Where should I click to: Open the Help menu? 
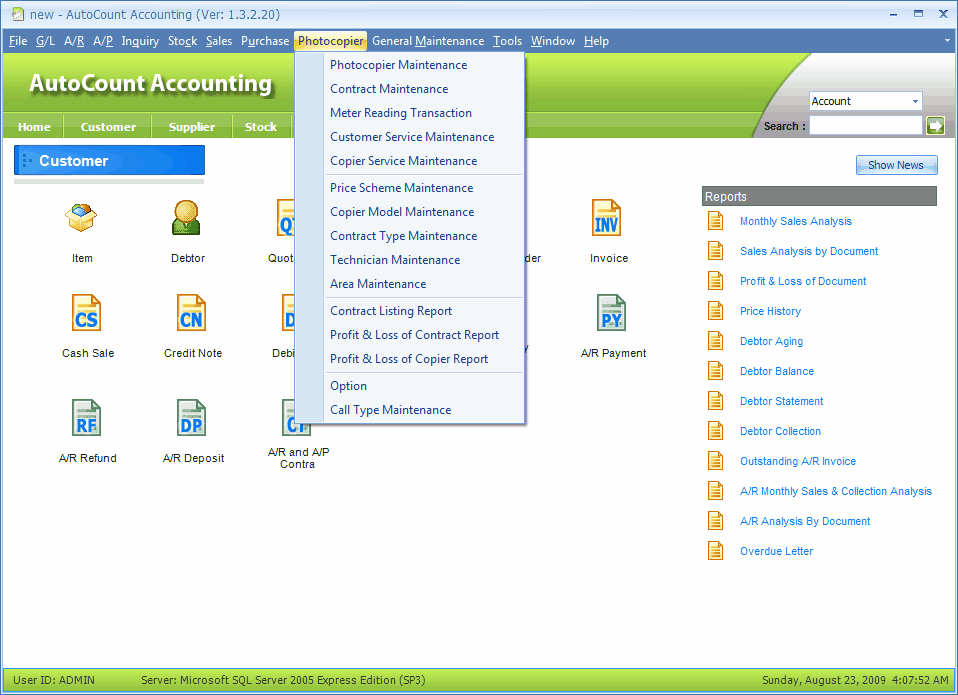(x=596, y=41)
